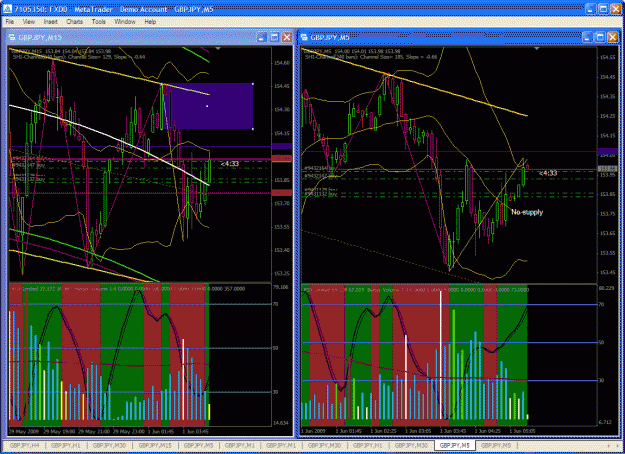625x454 pixels.
Task: Click the GBPJPY,M5 chart window icon
Action: pyautogui.click(x=305, y=37)
